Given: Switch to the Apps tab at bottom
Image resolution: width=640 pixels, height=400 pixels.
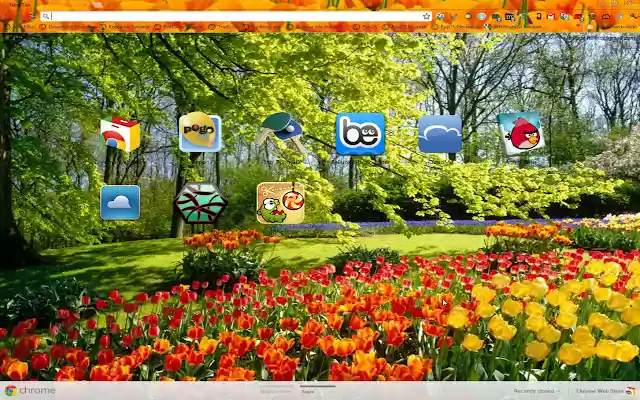Looking at the screenshot, I should point(308,391).
